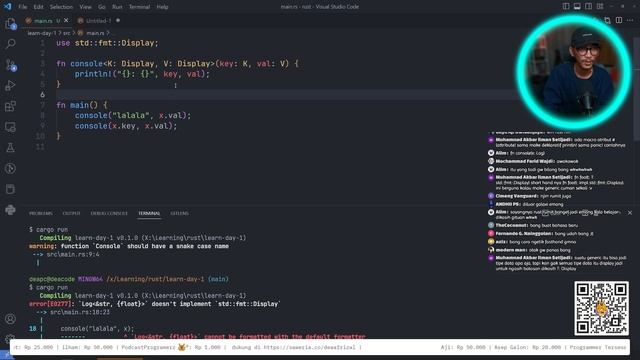Switch to the Terminal panel tab
The height and width of the screenshot is (360, 640).
point(149,213)
